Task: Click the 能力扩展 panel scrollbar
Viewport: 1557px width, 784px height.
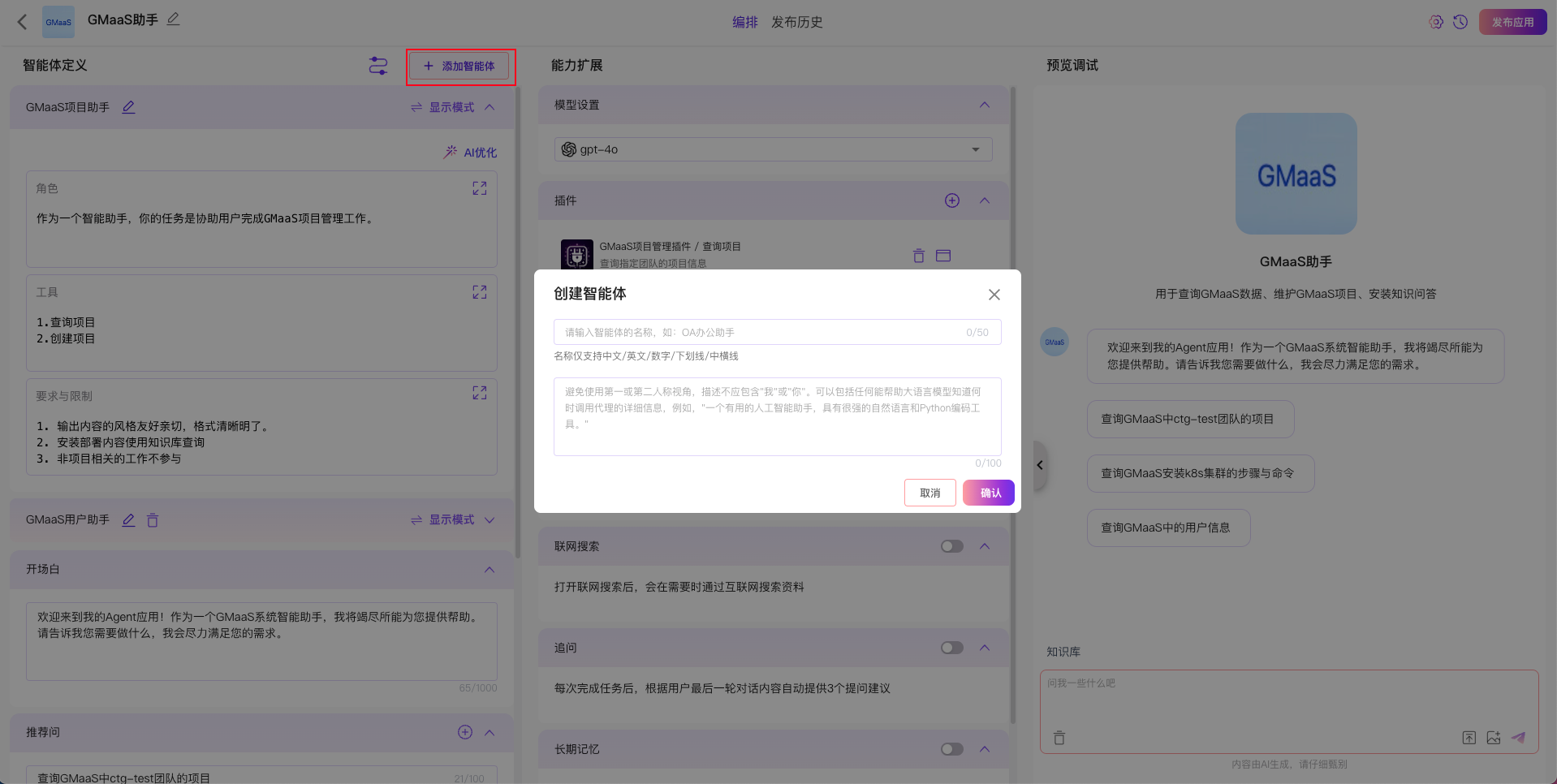Action: [x=1013, y=405]
